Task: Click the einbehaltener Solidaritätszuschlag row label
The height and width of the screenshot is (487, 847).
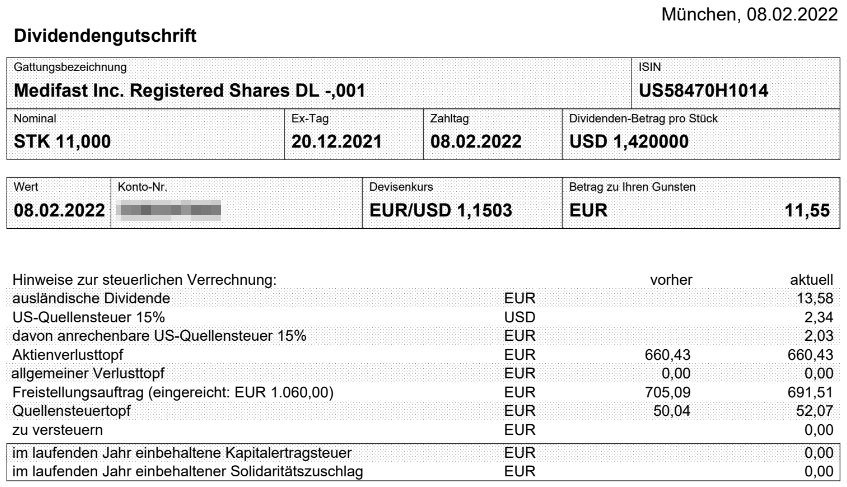Action: 186,471
